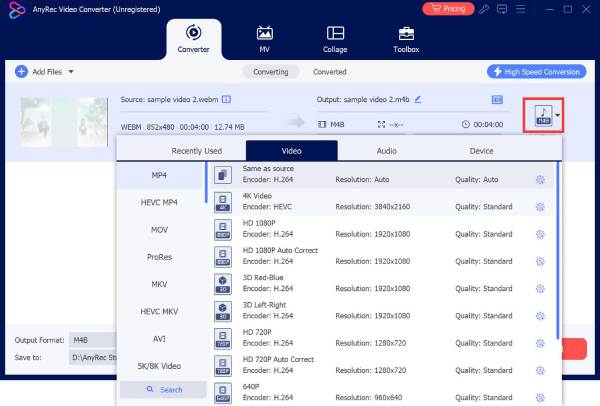Select MP4 in the format list
Screen dimensions: 600x406
(x=159, y=175)
